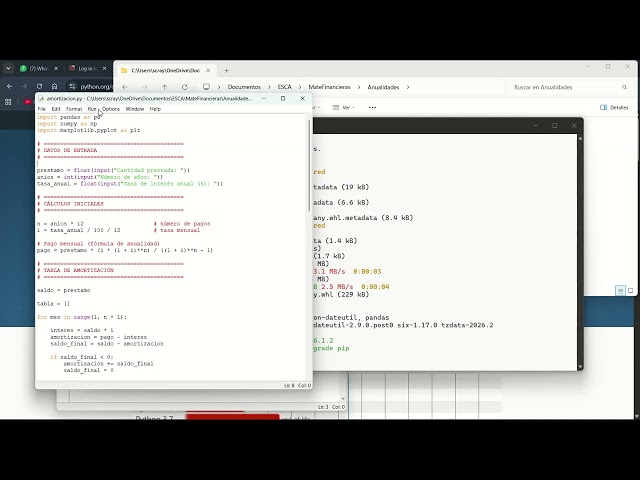
Task: Navigate to ESCA in the breadcrumb
Action: pos(284,87)
